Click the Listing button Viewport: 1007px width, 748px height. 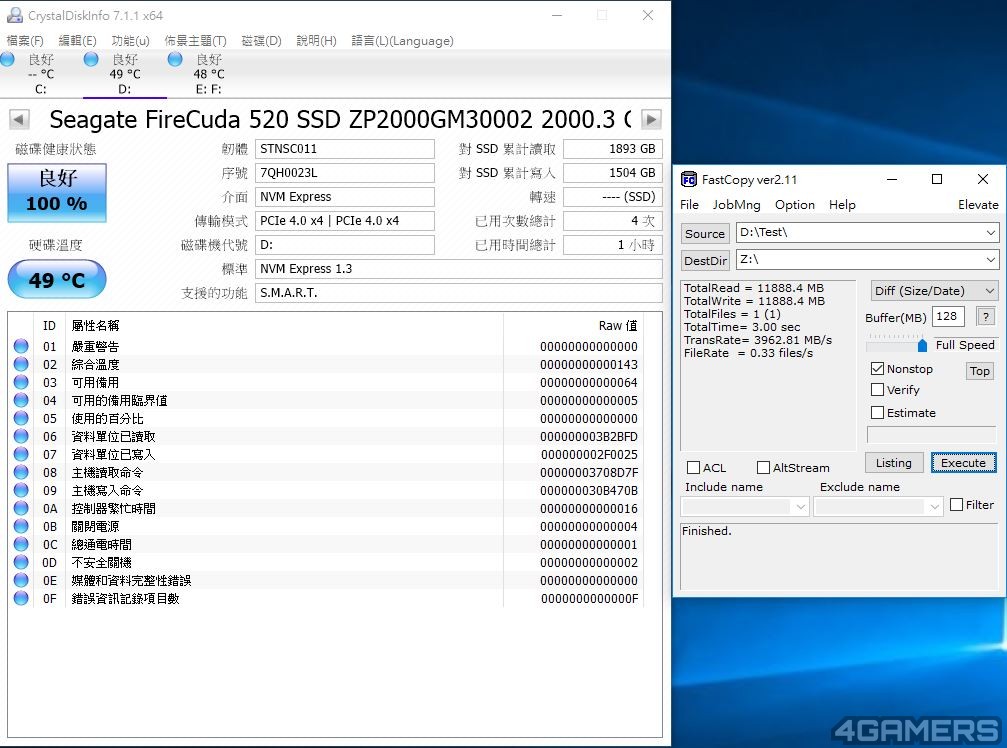coord(893,463)
